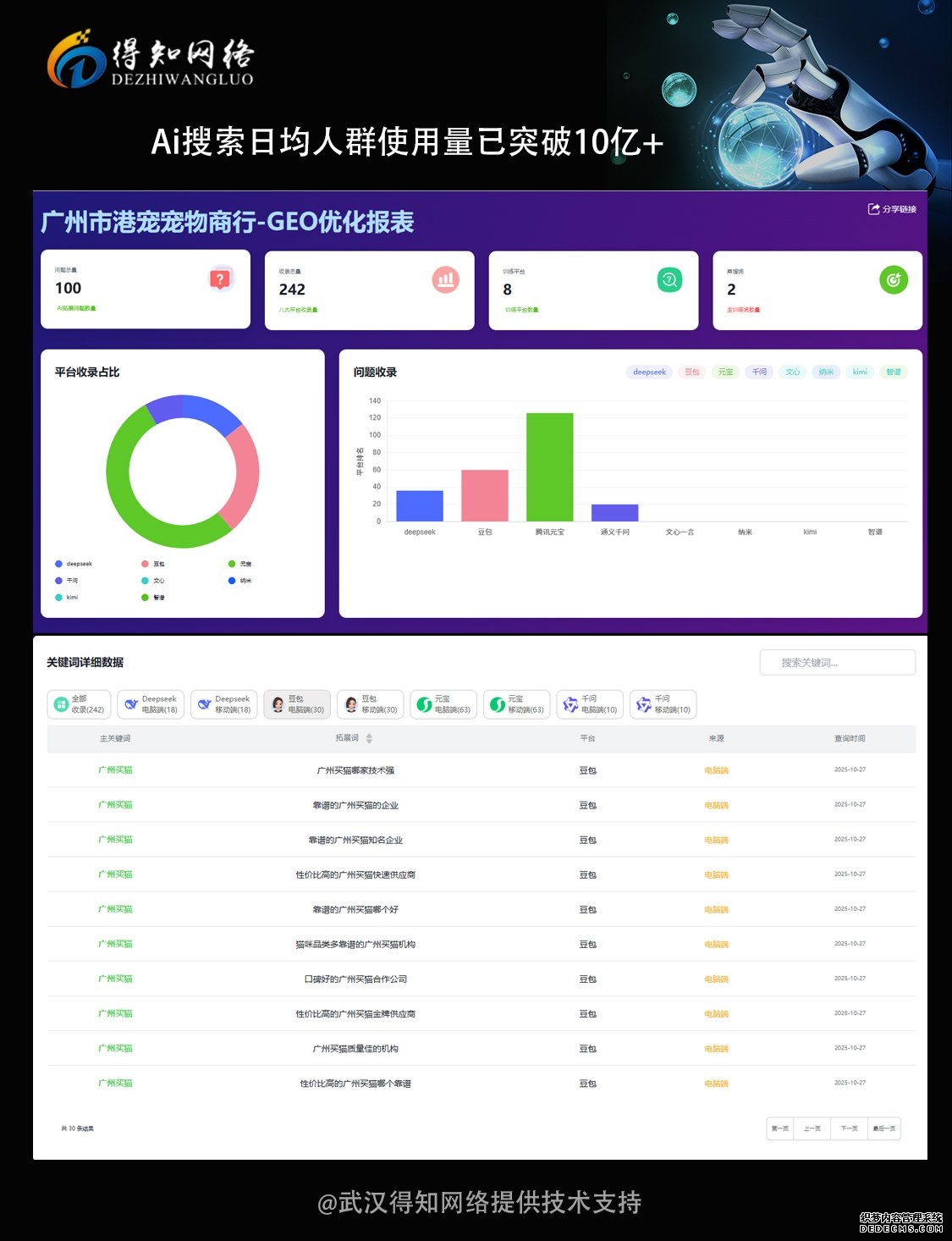
Task: Click the pink bar chart icon
Action: [446, 279]
